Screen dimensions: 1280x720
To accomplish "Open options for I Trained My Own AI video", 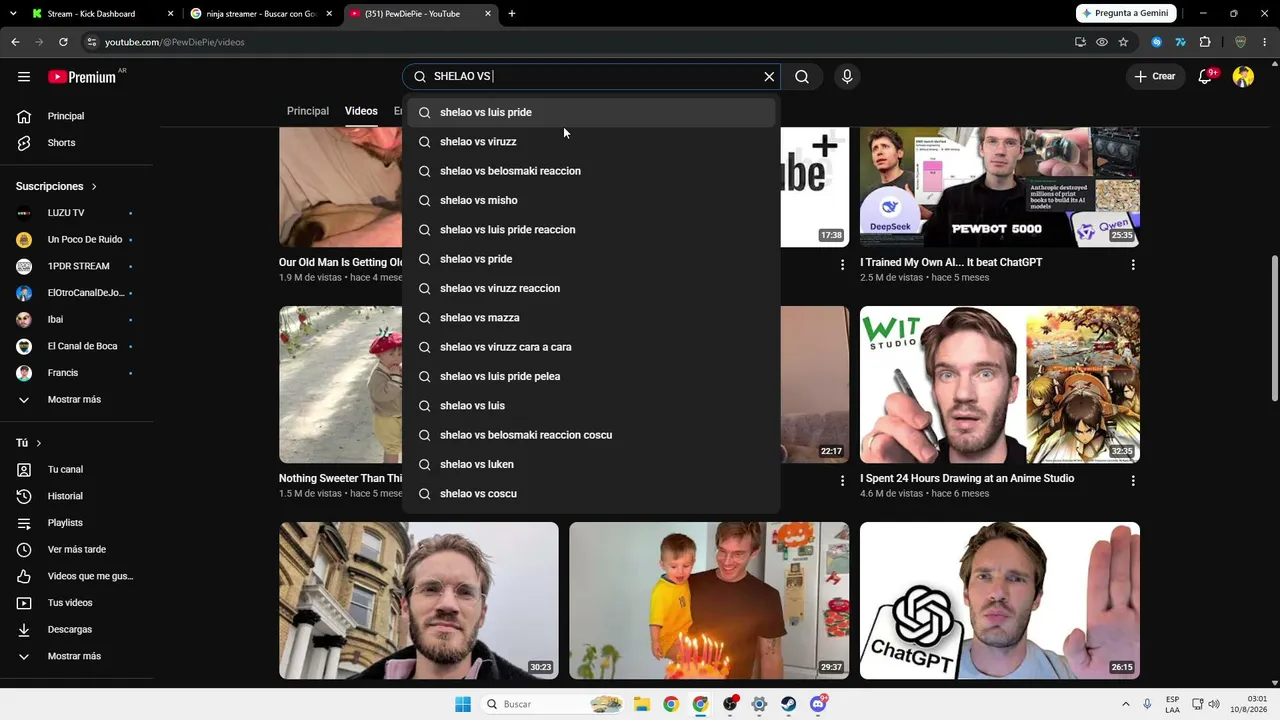I will [x=1133, y=265].
